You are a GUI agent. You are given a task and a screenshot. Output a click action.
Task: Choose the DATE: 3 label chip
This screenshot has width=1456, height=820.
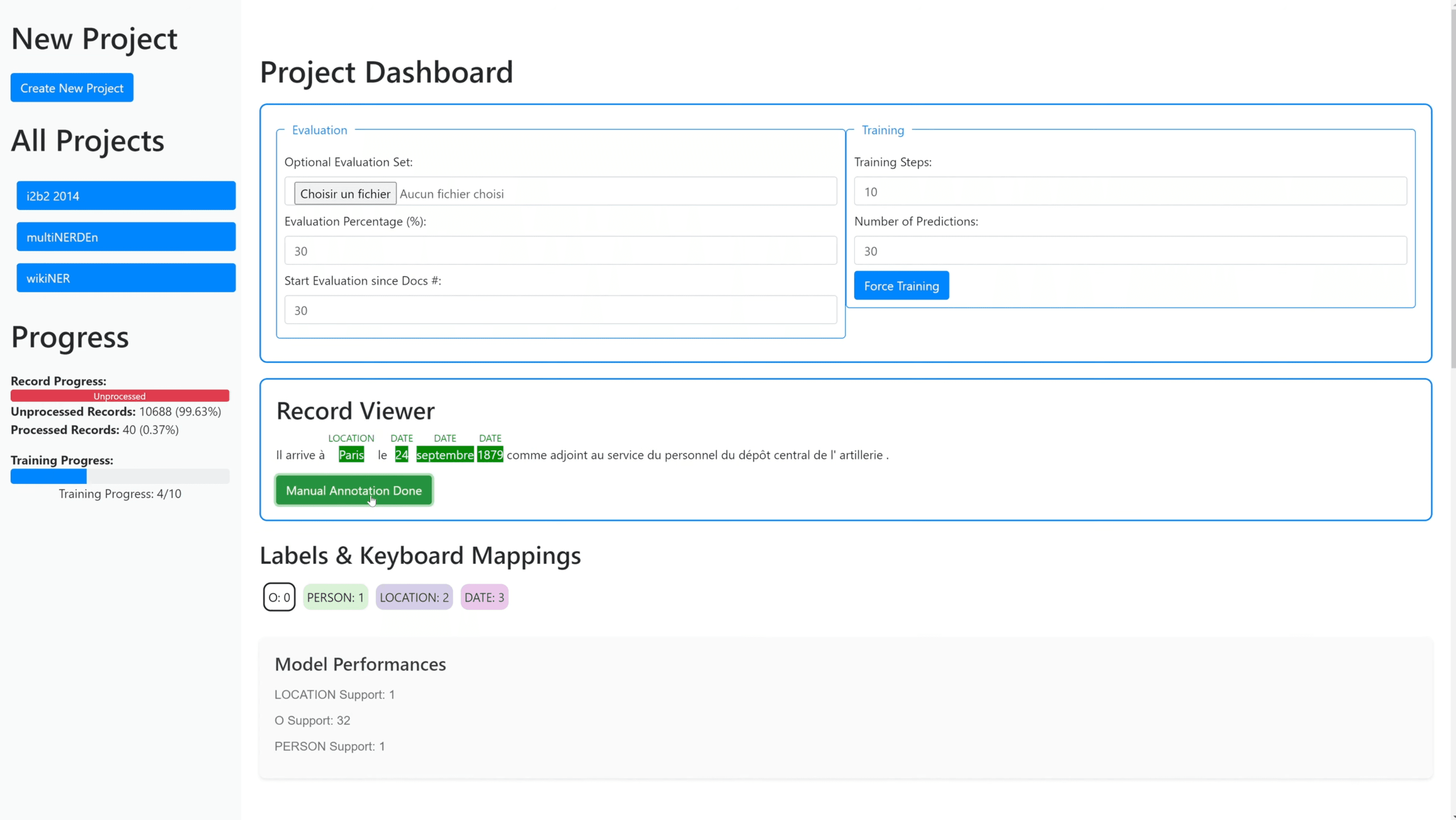(484, 597)
